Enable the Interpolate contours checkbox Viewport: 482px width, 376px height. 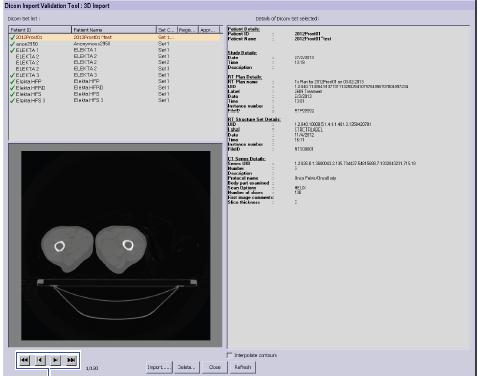click(229, 355)
